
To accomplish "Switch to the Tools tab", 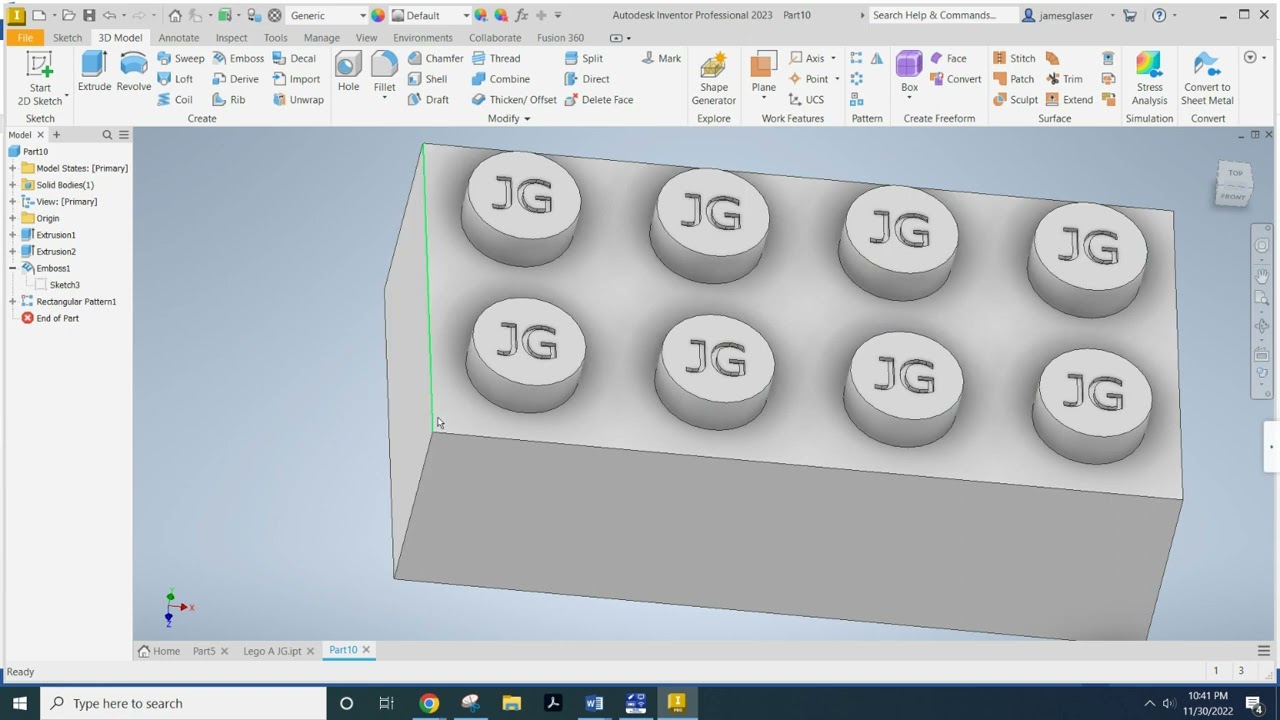I will pyautogui.click(x=276, y=38).
